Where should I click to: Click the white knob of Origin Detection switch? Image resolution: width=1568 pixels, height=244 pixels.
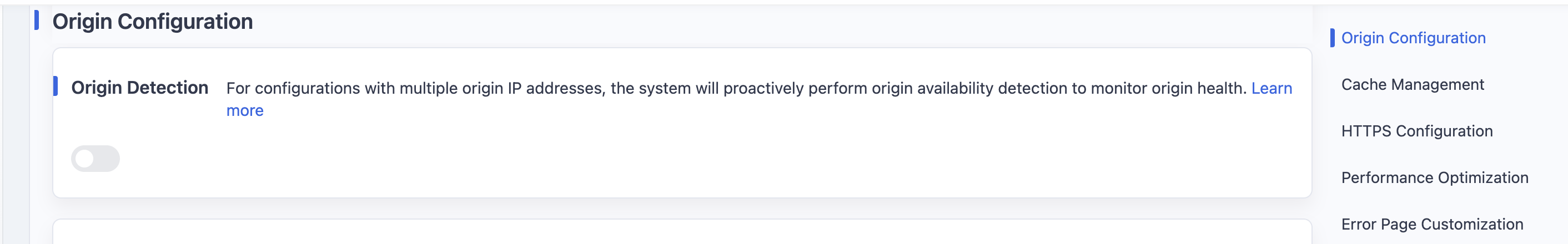point(84,159)
